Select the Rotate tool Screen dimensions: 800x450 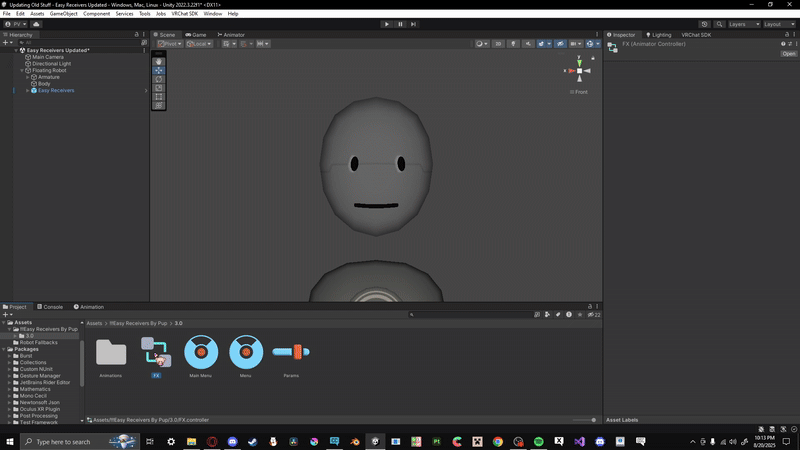(158, 79)
